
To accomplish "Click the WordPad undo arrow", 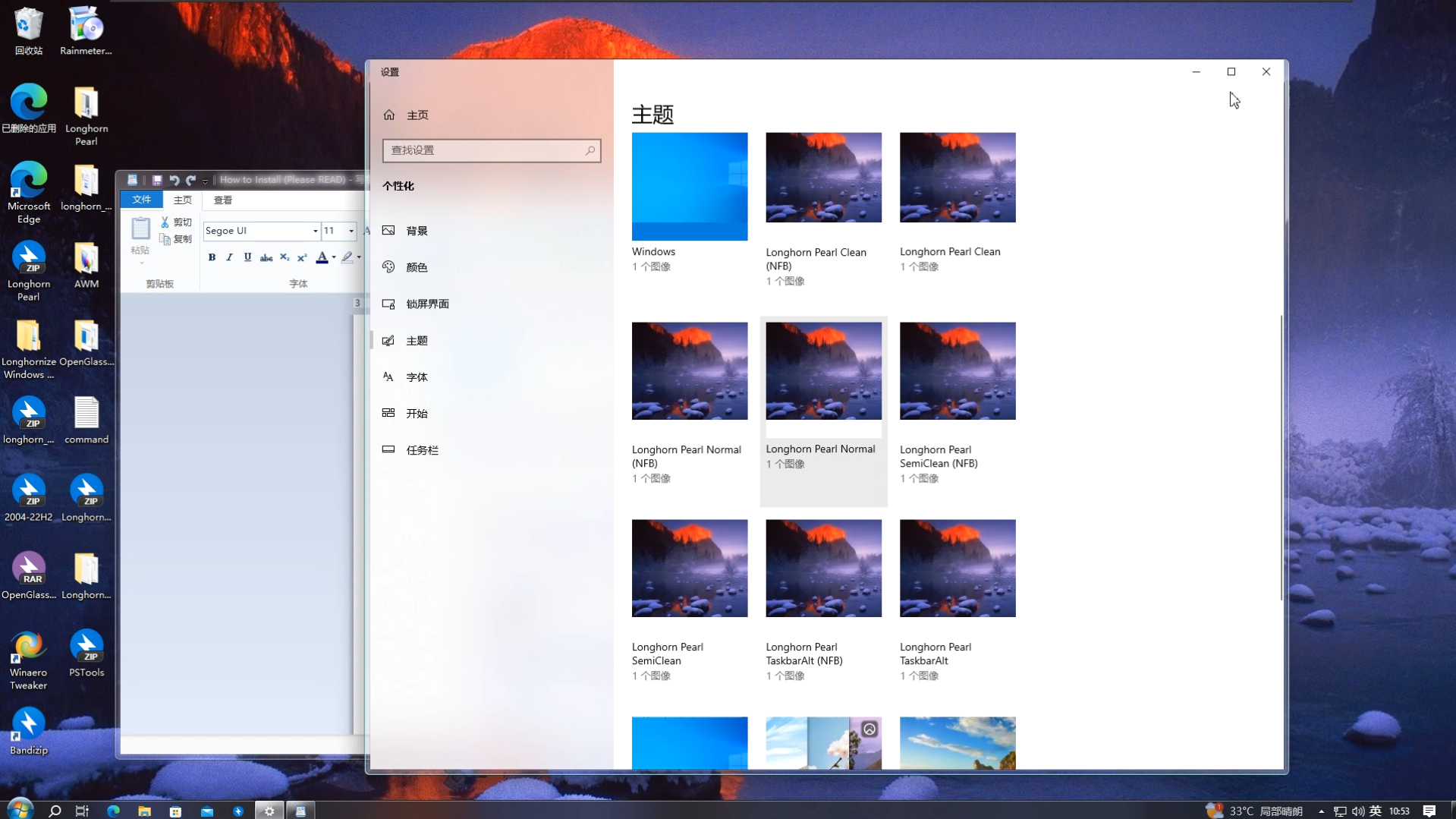I will coord(175,180).
